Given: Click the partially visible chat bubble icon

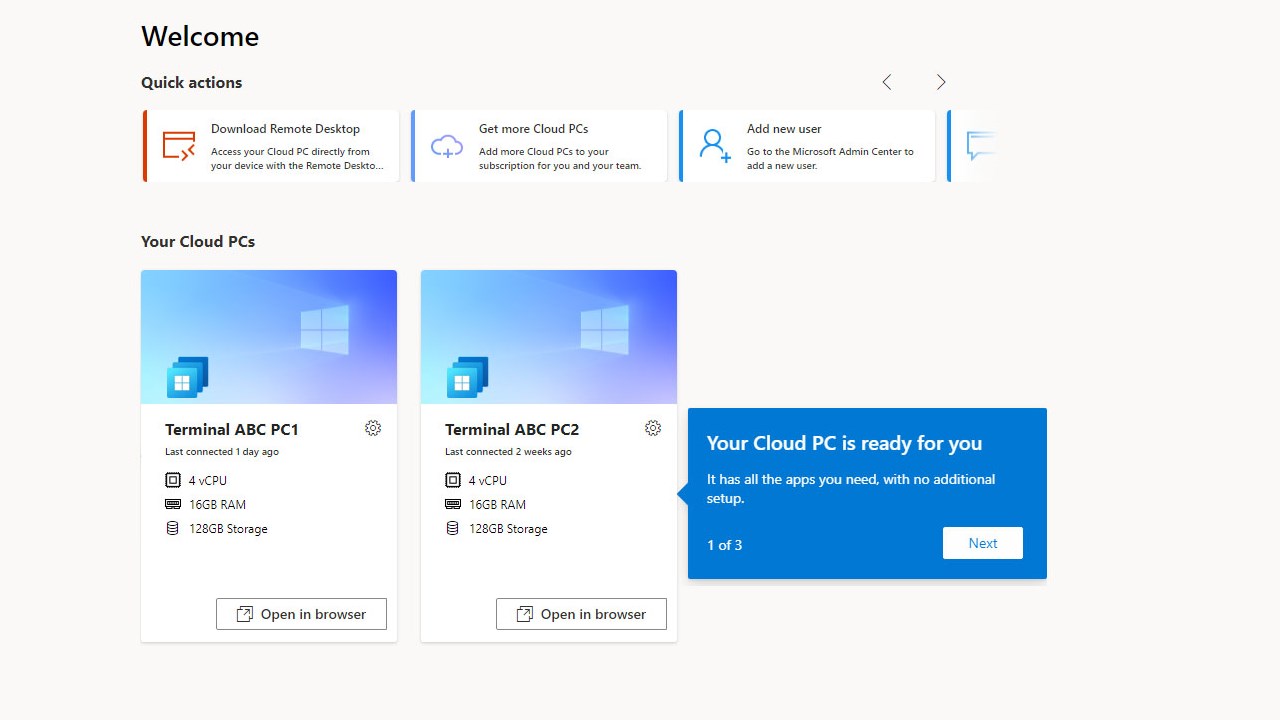Looking at the screenshot, I should click(x=981, y=146).
